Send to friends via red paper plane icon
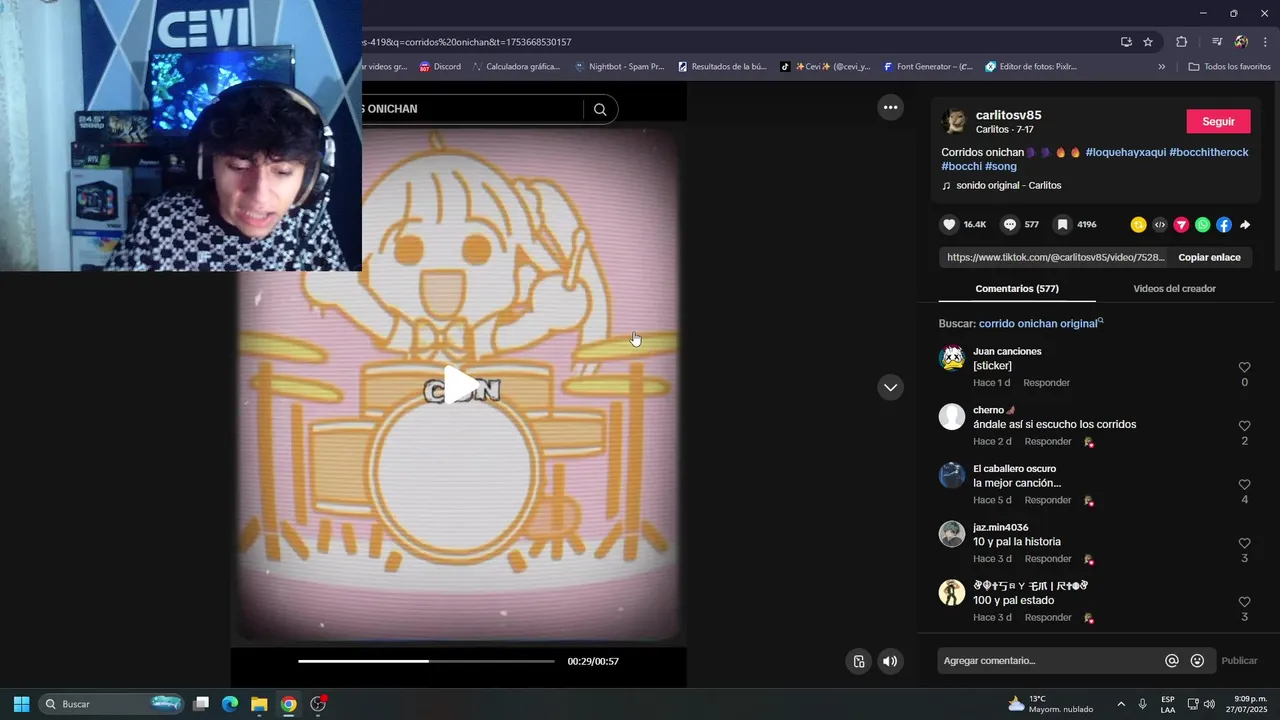Viewport: 1280px width, 720px height. coord(1181,225)
